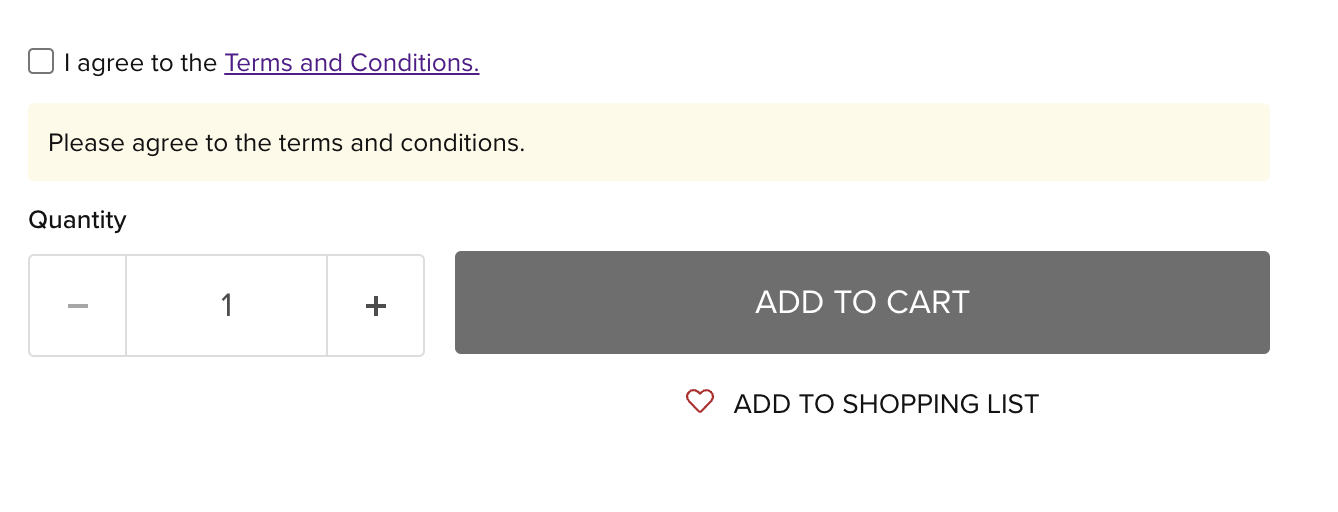The height and width of the screenshot is (512, 1338).
Task: Add the item using the gray cart button
Action: point(862,302)
